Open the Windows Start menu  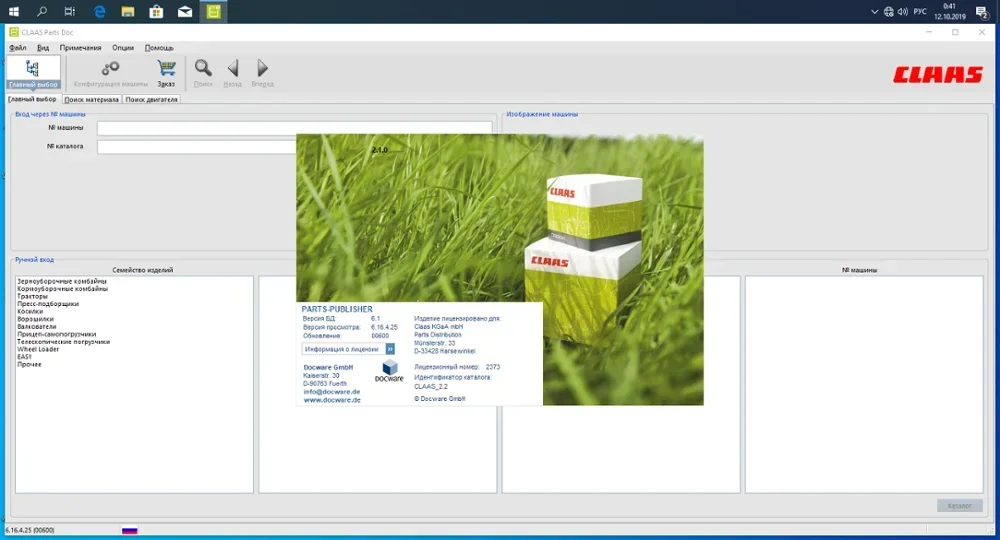13,11
